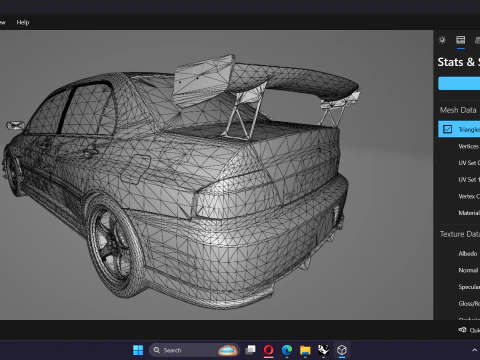
Task: Open the Rhino app taskbar icon
Action: click(323, 350)
